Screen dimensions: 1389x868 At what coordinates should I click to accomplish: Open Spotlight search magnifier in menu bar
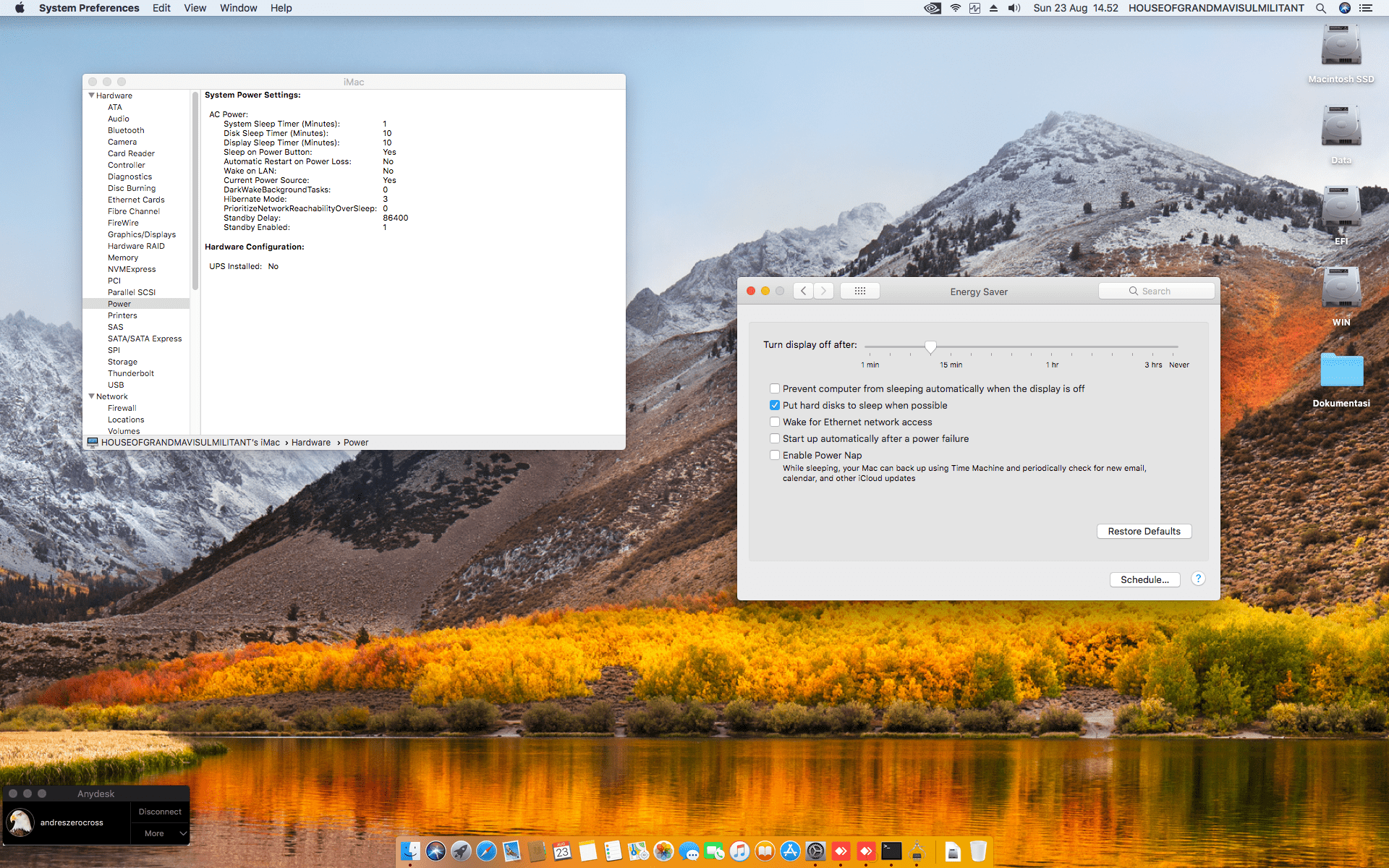pos(1321,8)
